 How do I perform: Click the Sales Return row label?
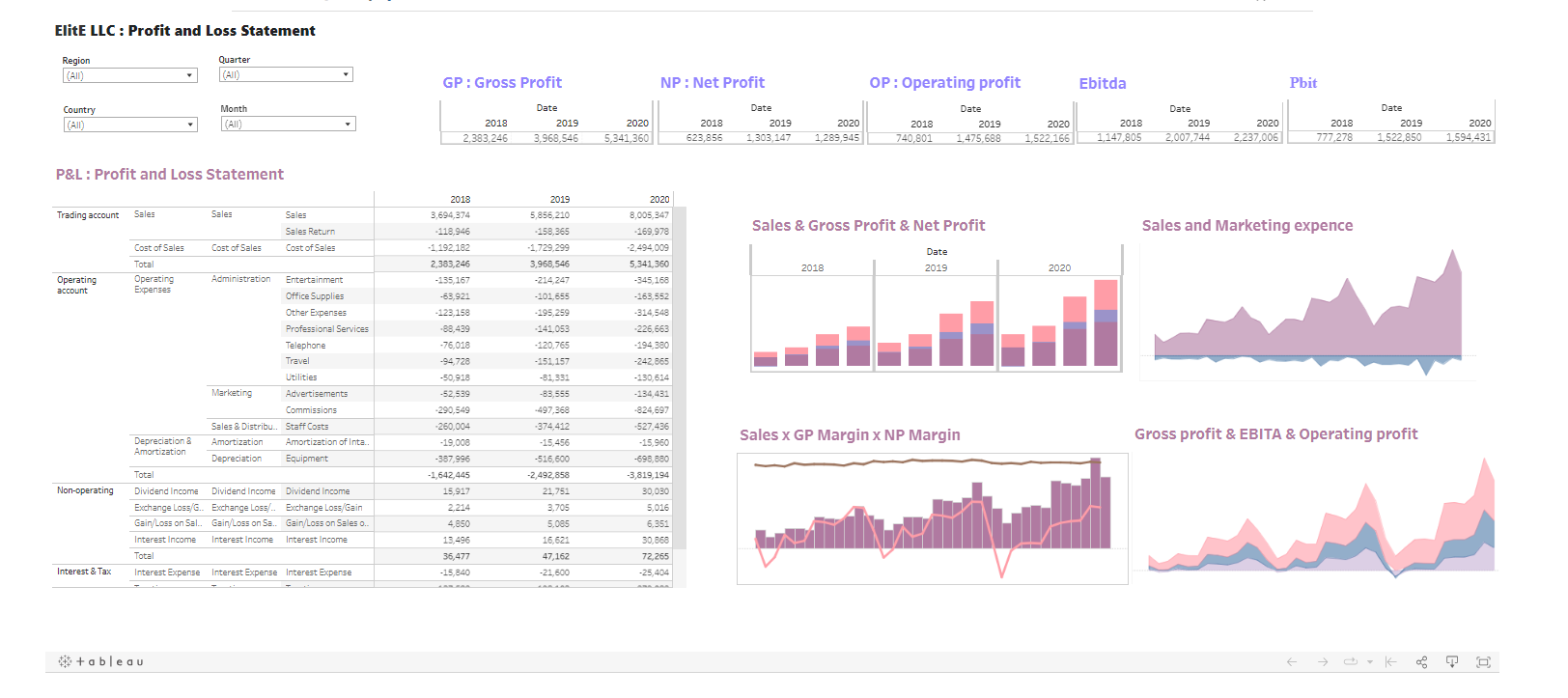pos(310,232)
